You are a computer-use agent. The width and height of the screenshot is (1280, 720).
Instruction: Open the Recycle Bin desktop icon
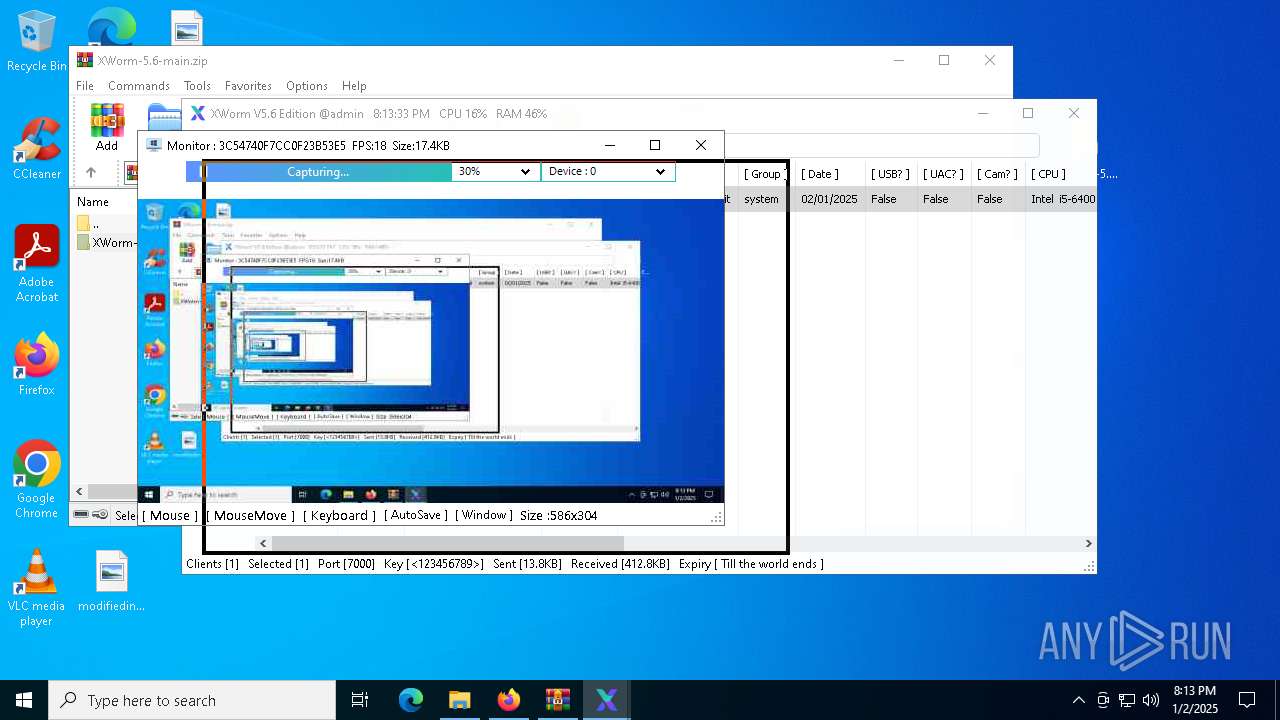coord(37,41)
